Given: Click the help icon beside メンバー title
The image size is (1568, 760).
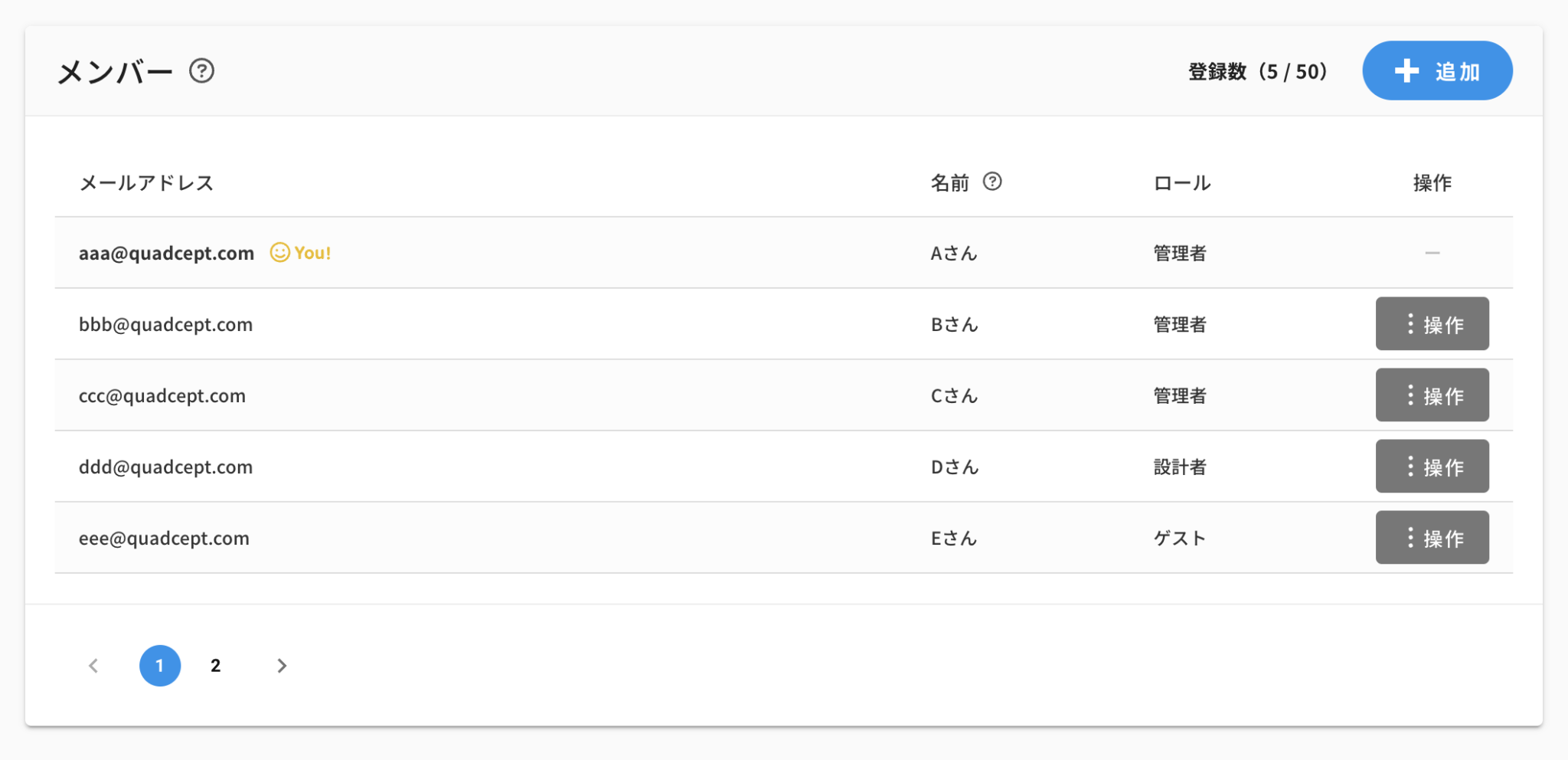Looking at the screenshot, I should pos(201,71).
